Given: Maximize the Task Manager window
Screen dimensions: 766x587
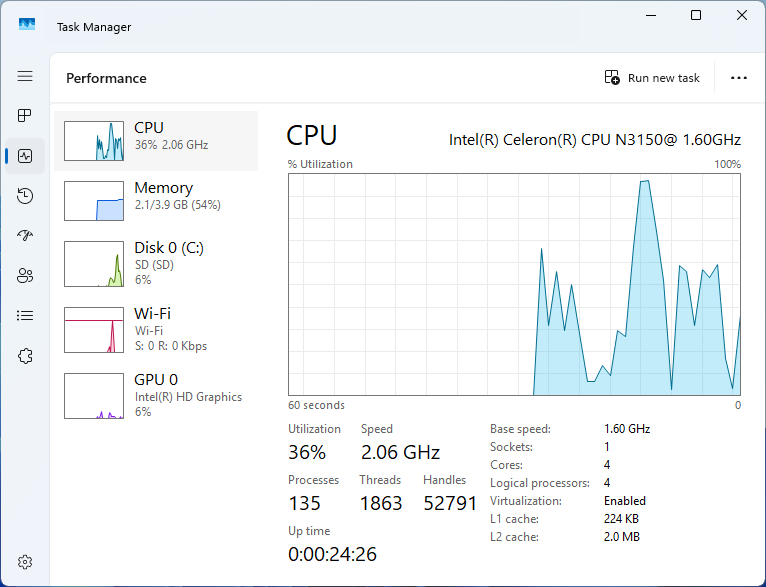Looking at the screenshot, I should pyautogui.click(x=696, y=15).
